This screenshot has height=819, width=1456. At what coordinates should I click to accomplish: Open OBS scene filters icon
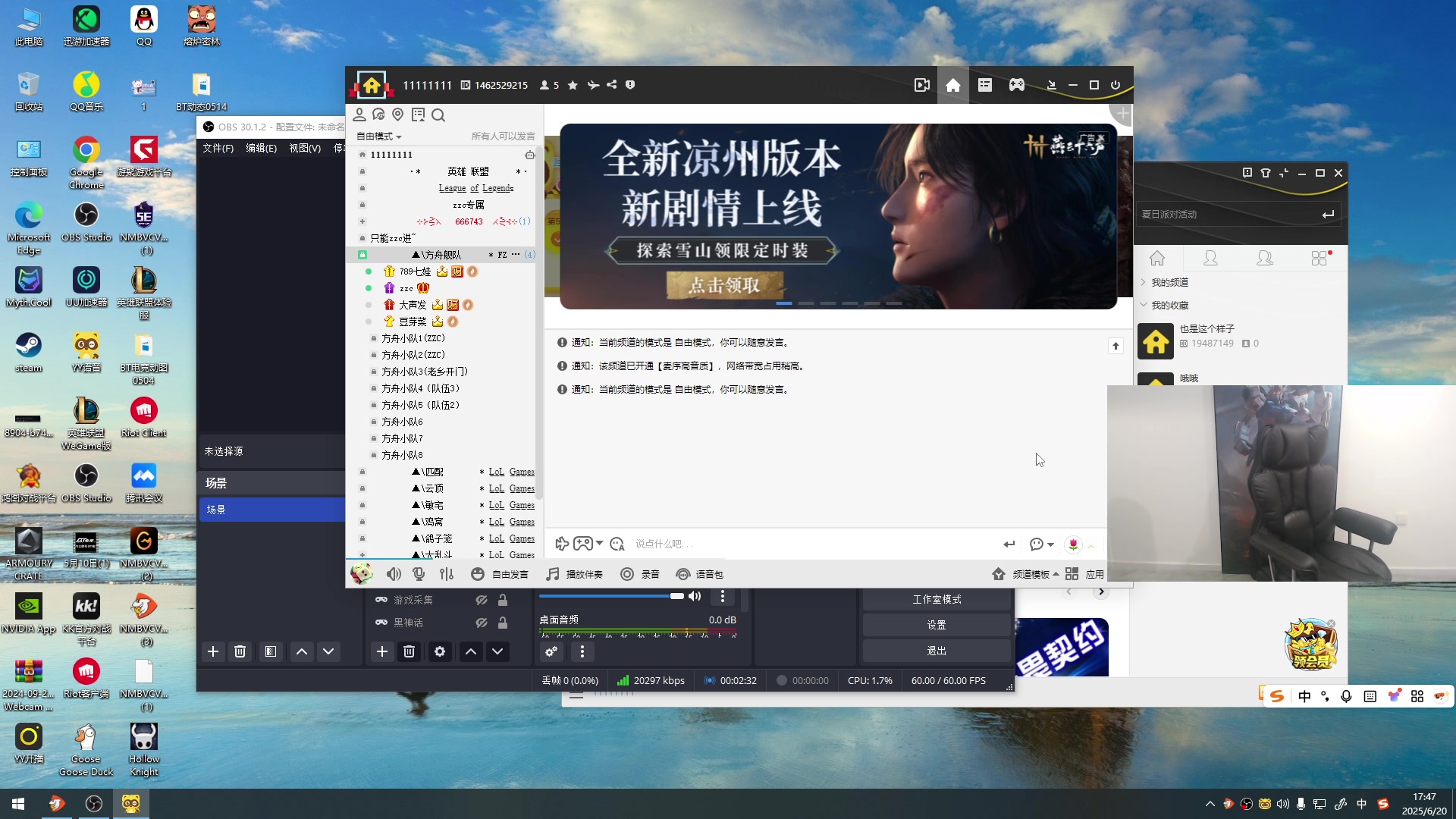[271, 651]
